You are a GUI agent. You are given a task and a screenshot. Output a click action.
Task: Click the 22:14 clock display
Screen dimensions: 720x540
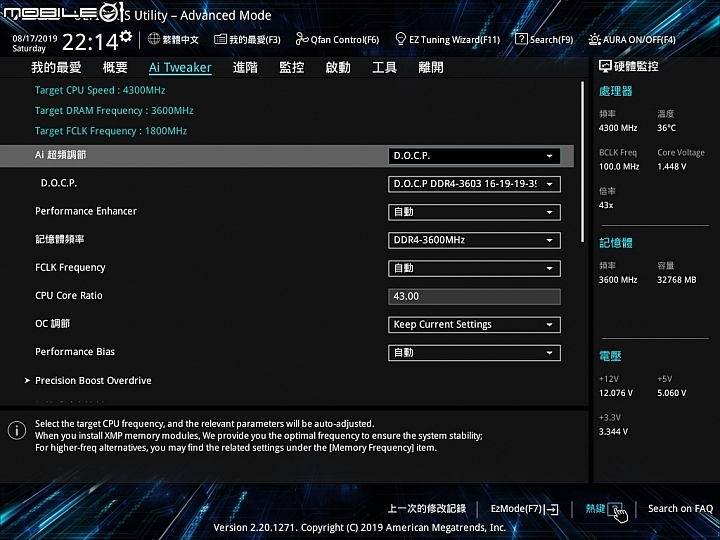click(90, 43)
